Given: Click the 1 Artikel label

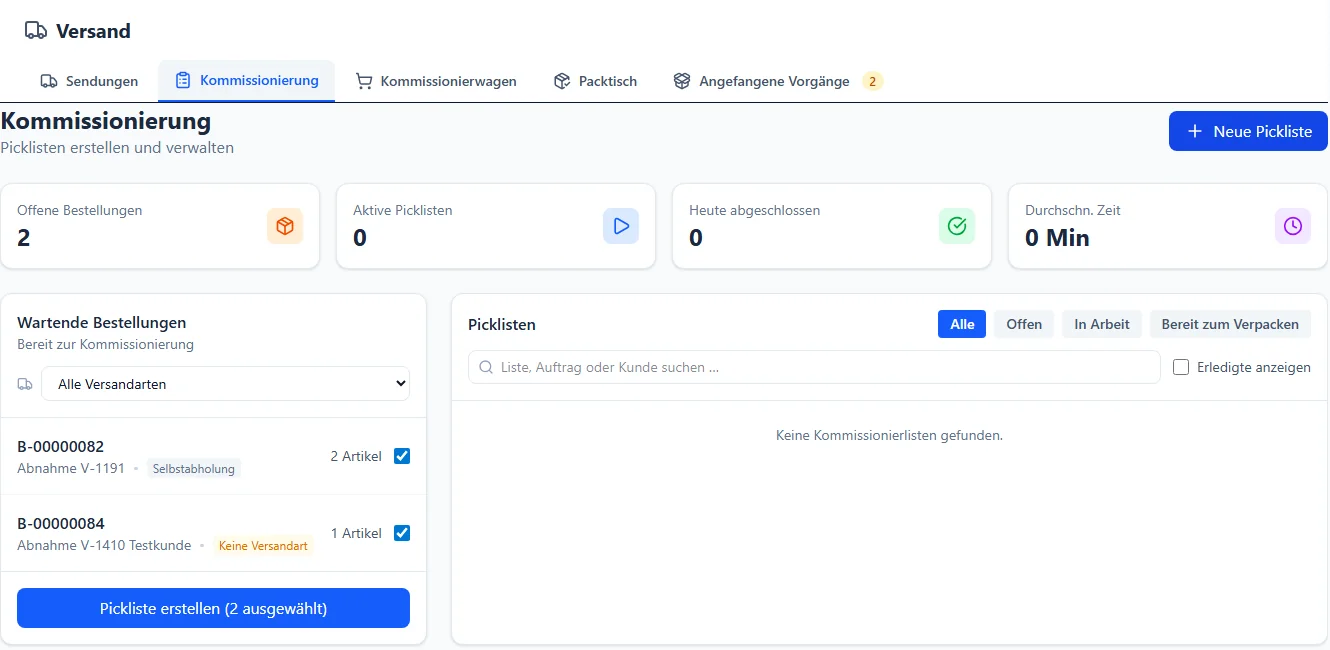Looking at the screenshot, I should [356, 533].
